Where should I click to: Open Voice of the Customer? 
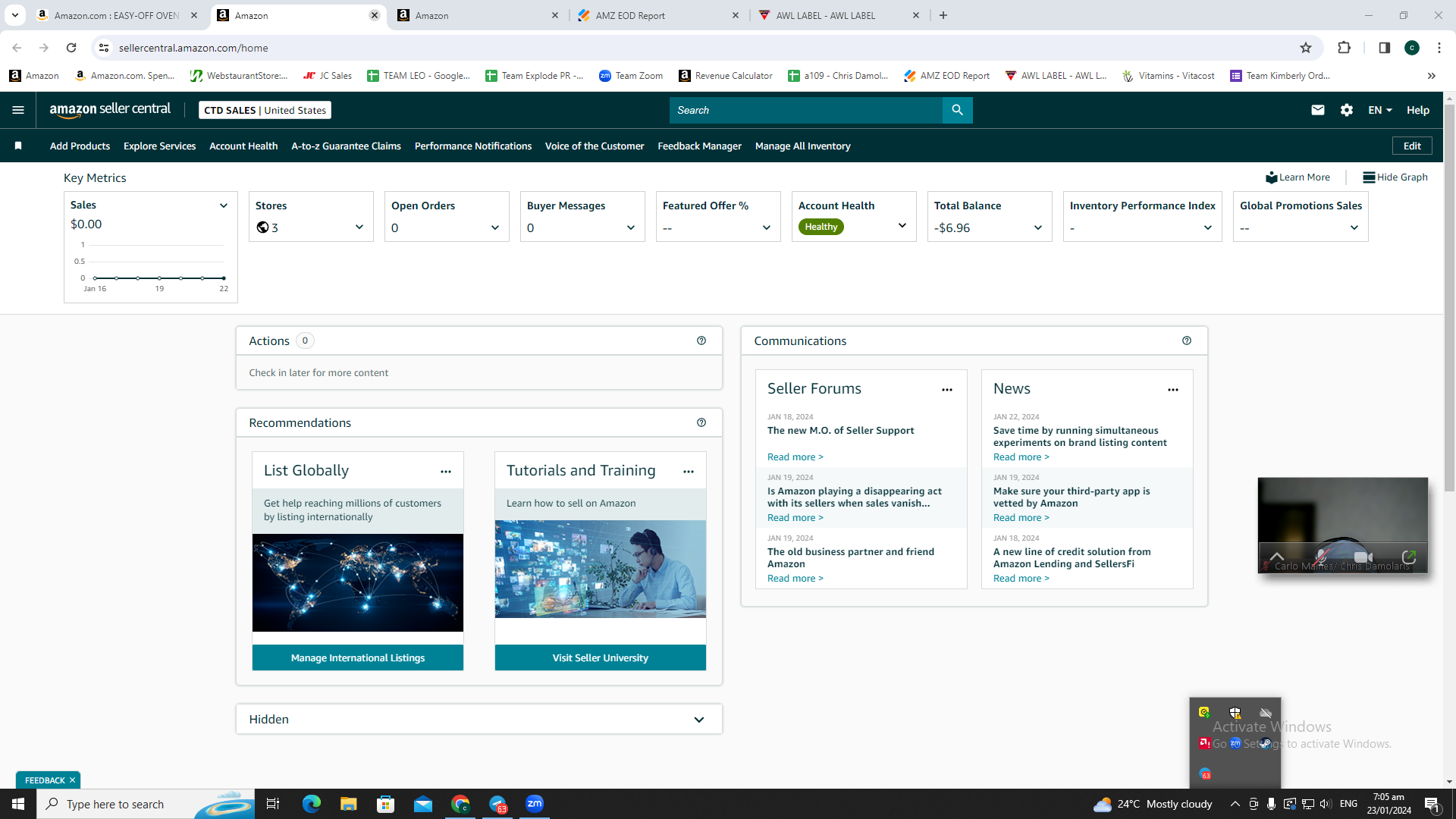pos(595,146)
